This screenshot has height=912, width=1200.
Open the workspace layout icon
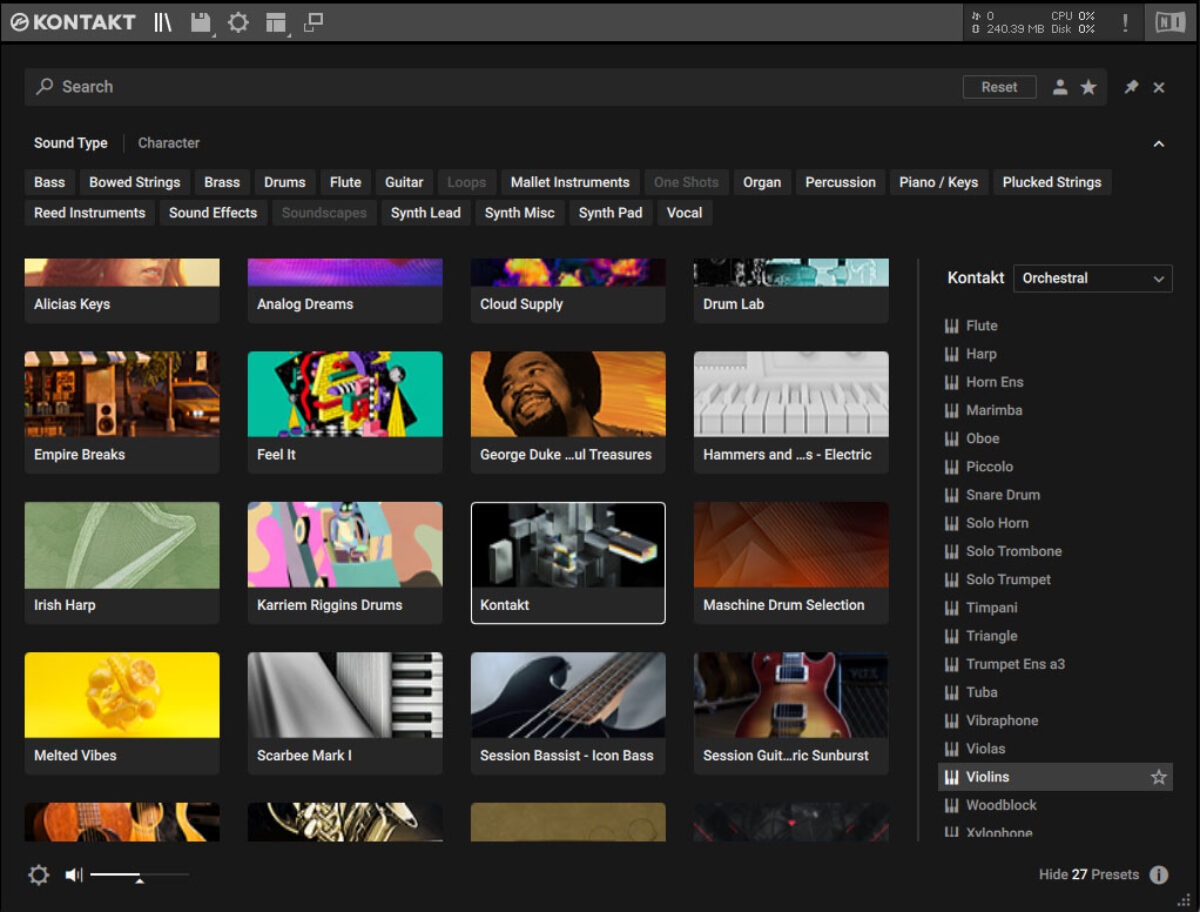(x=276, y=22)
